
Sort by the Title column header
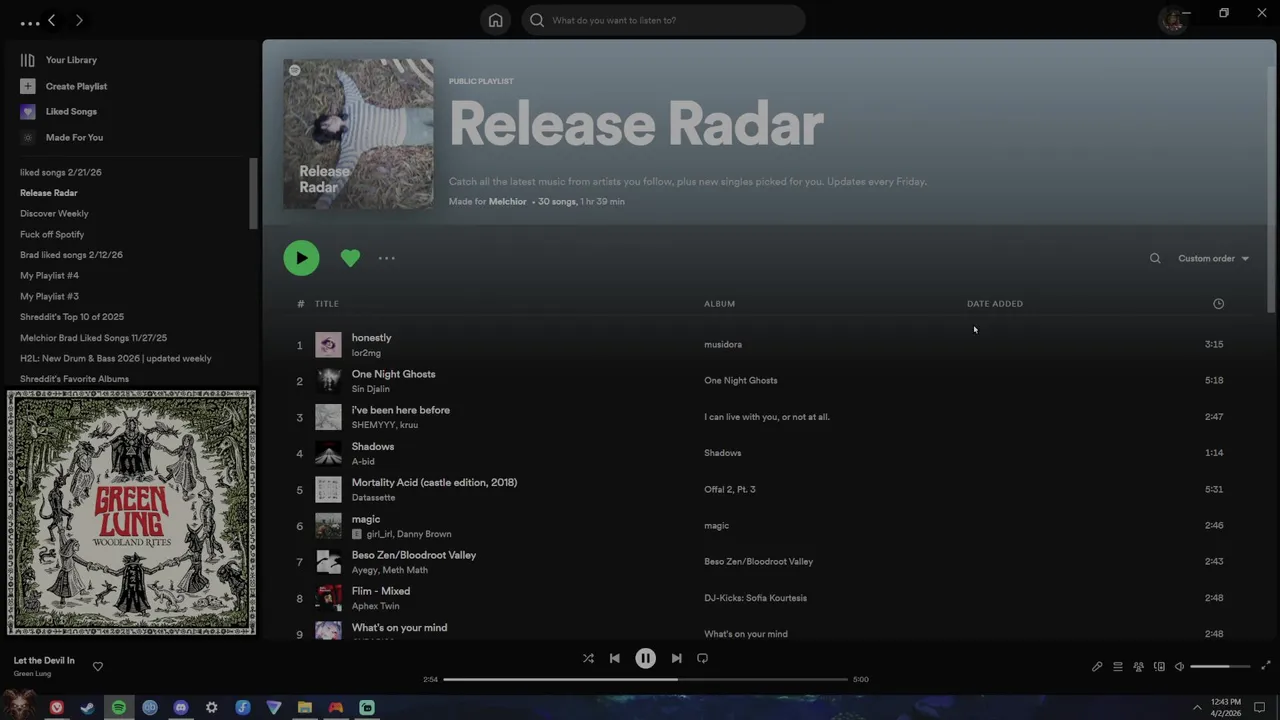tap(327, 304)
